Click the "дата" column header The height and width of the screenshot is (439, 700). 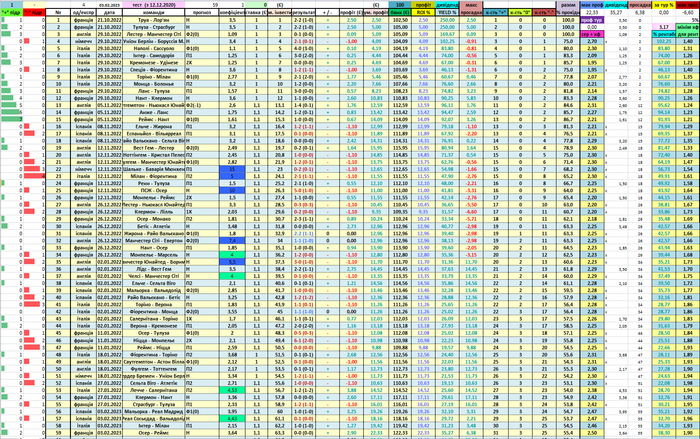(x=109, y=13)
